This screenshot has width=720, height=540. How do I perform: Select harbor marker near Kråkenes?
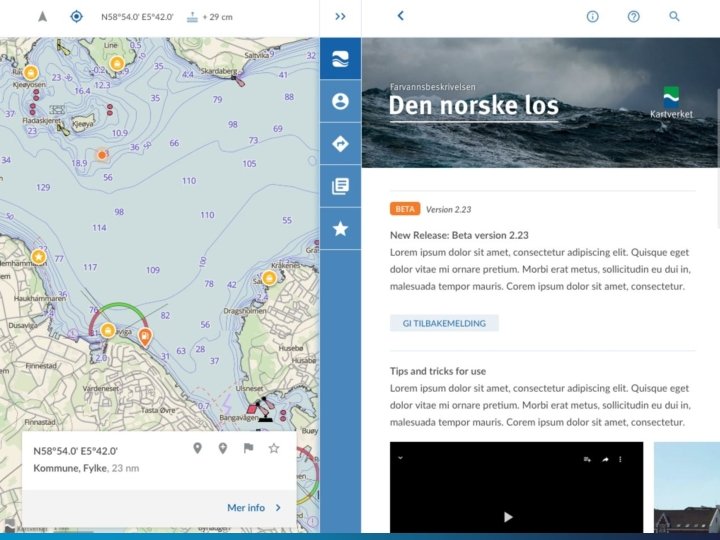coord(270,278)
